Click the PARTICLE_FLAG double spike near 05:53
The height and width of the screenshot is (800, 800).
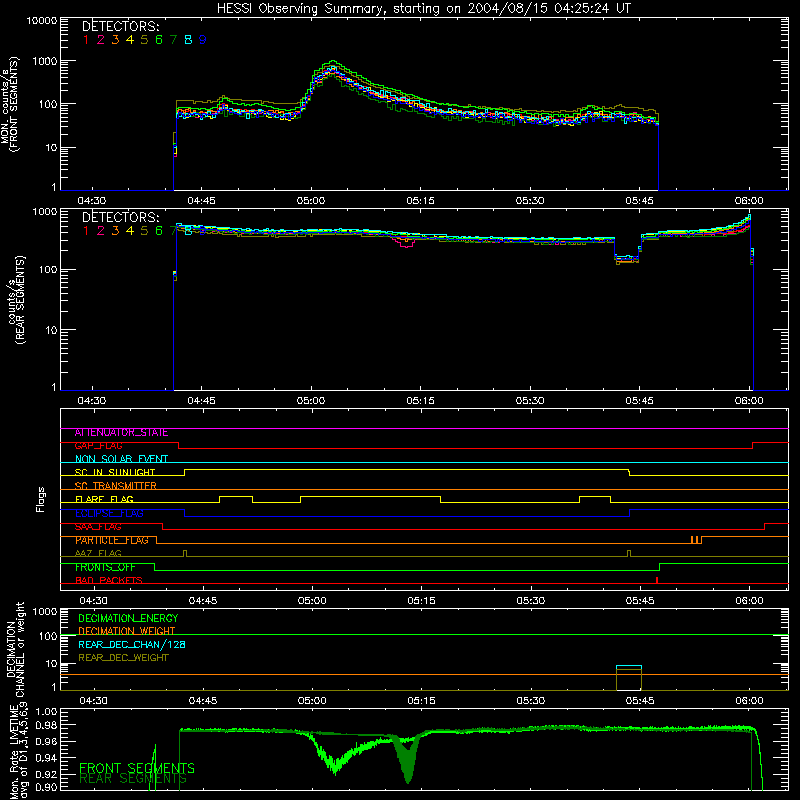tap(696, 540)
